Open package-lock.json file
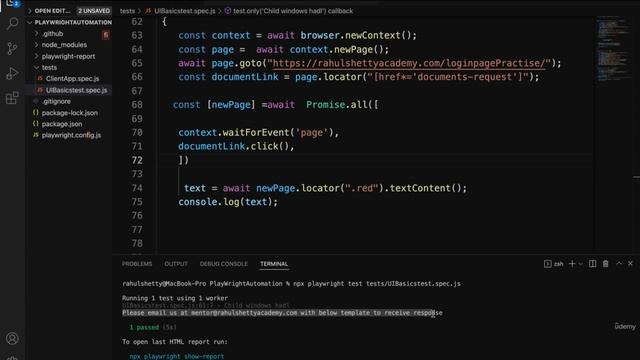Screen dimensions: 640x360 point(69,113)
